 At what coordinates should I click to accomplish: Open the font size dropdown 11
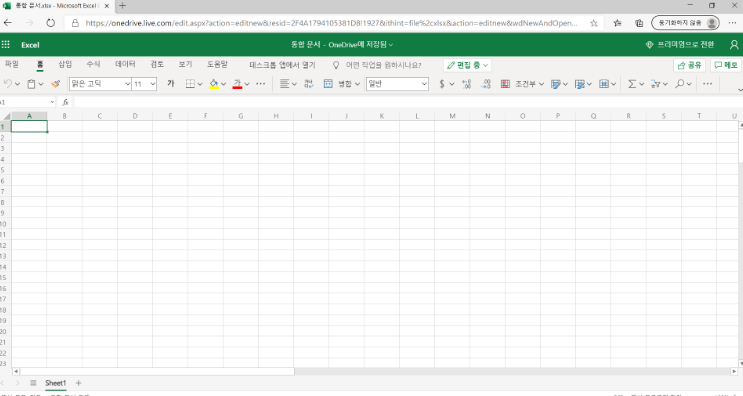(144, 84)
